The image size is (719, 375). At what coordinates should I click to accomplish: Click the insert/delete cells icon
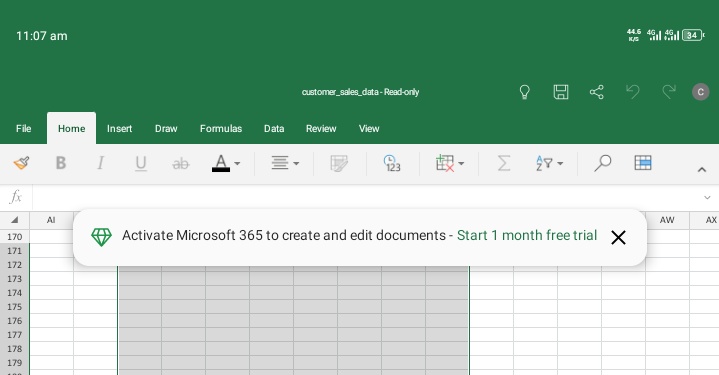[445, 163]
